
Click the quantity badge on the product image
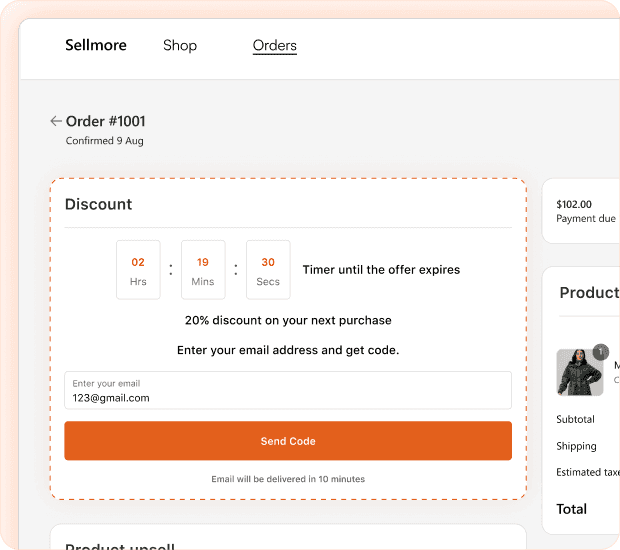pos(600,352)
